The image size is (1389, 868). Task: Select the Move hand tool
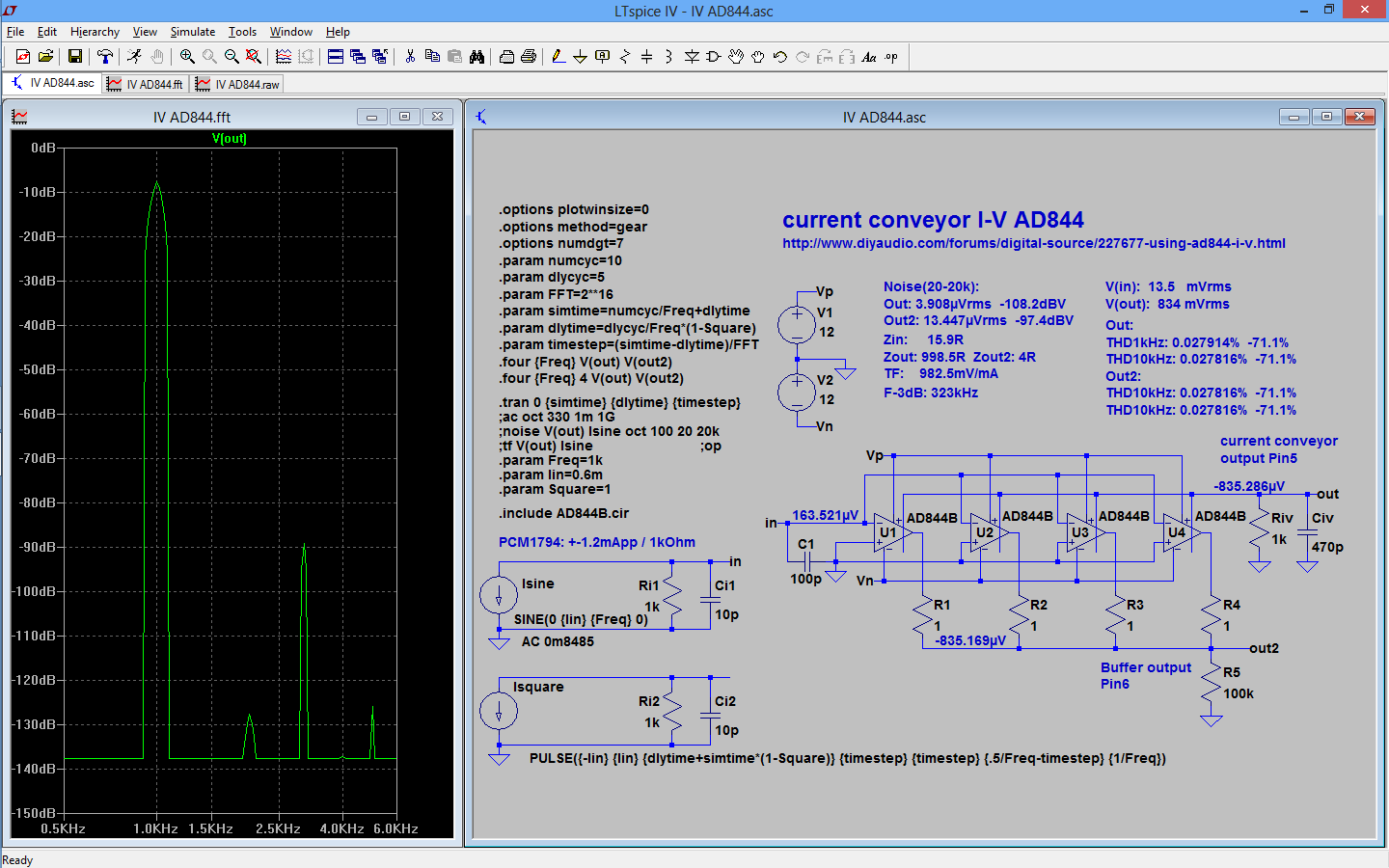[x=736, y=57]
